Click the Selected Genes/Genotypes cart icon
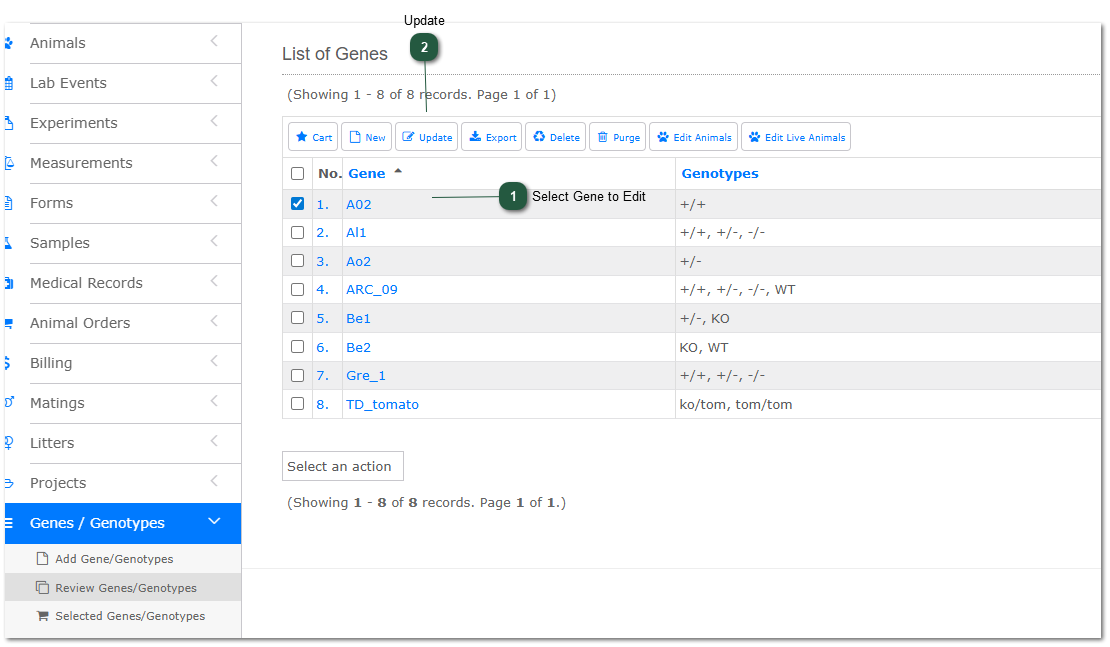Screen dimensions: 1110x647 tap(42, 616)
